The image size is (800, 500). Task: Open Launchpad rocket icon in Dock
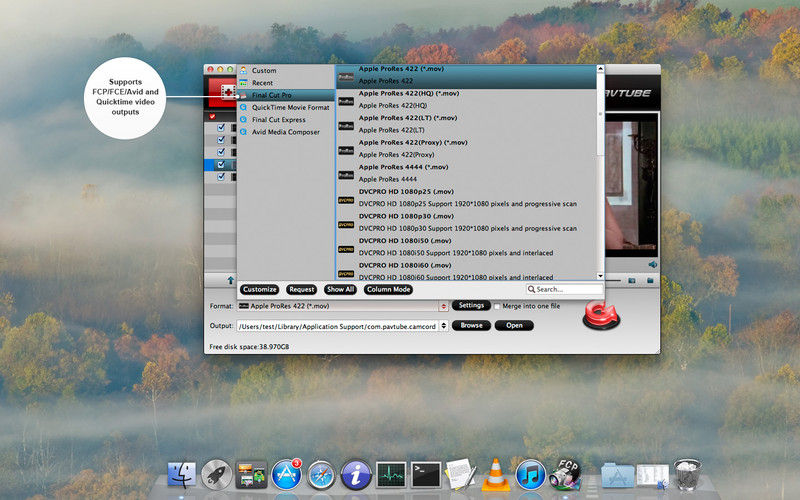[216, 475]
